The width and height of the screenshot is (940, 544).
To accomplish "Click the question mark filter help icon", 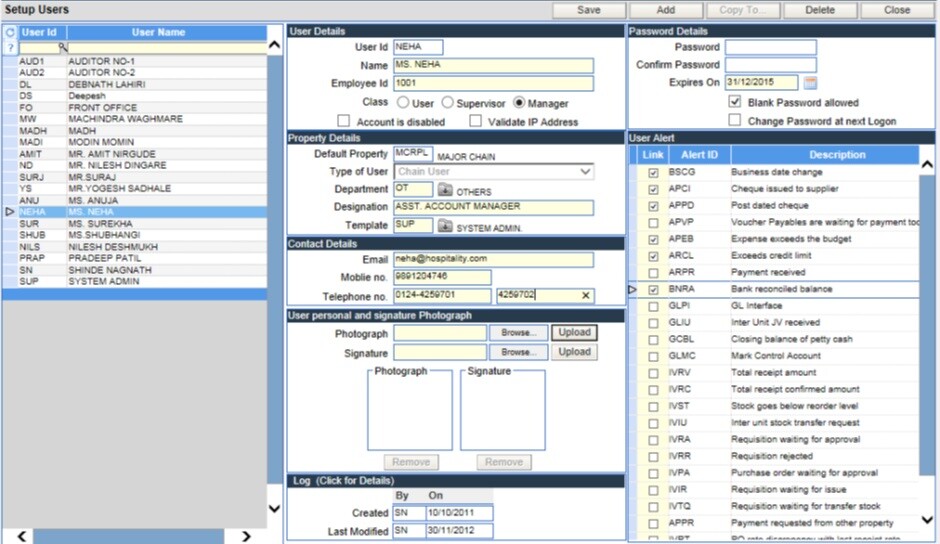I will pyautogui.click(x=10, y=47).
